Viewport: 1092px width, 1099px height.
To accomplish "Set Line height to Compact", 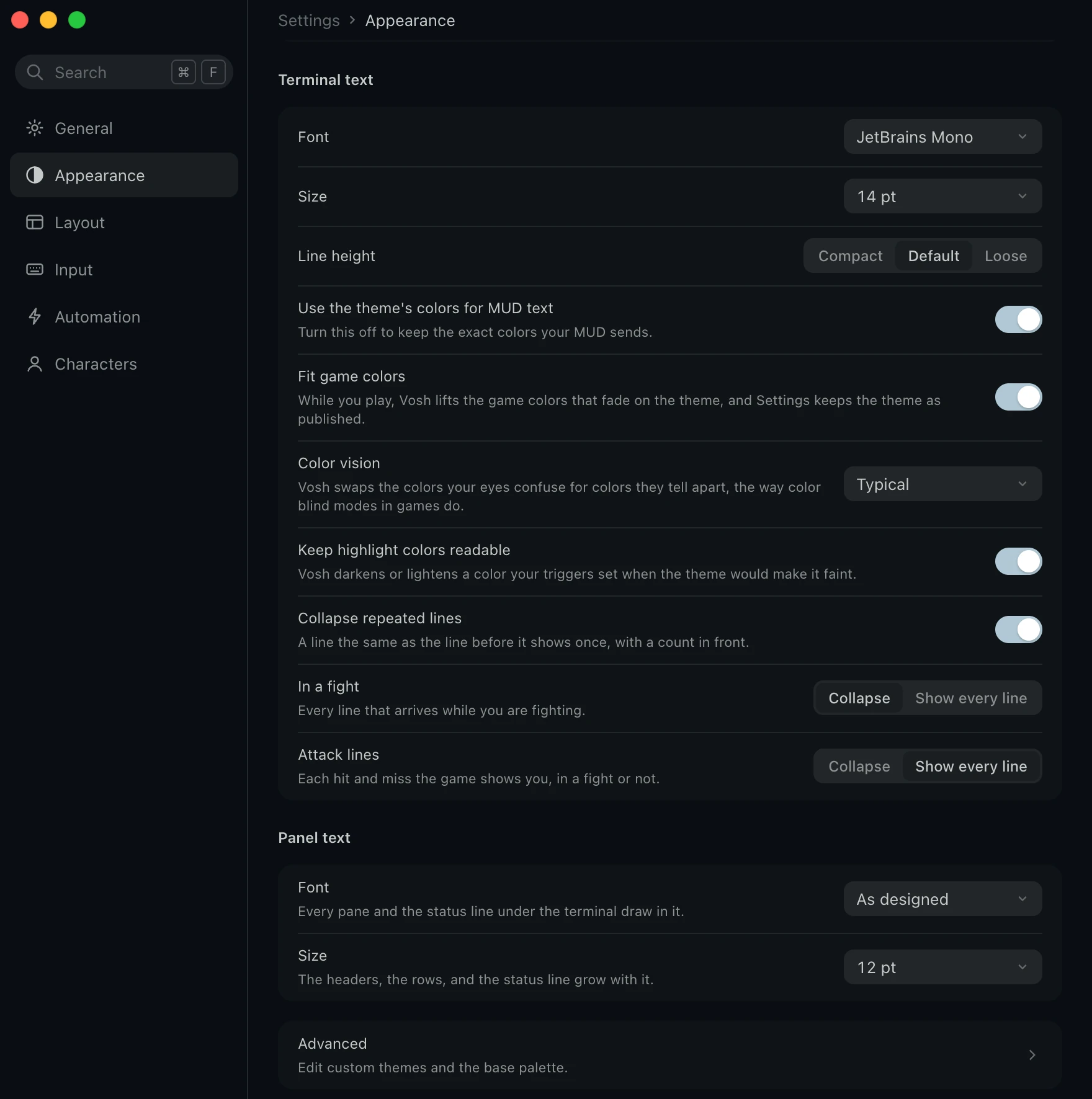I will click(x=850, y=256).
